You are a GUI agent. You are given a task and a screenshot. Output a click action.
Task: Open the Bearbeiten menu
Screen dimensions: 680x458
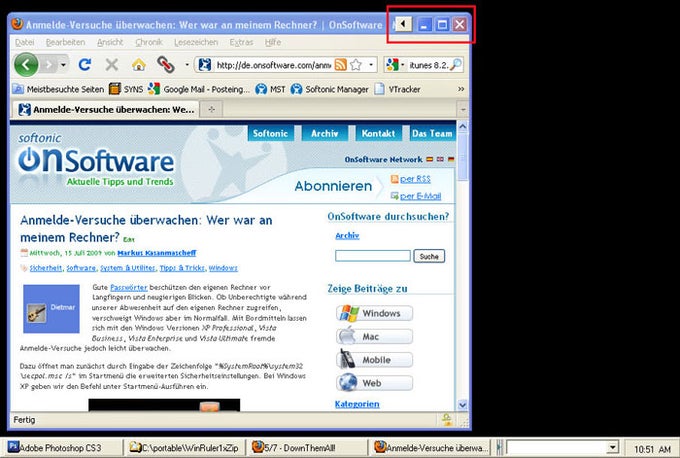click(65, 42)
